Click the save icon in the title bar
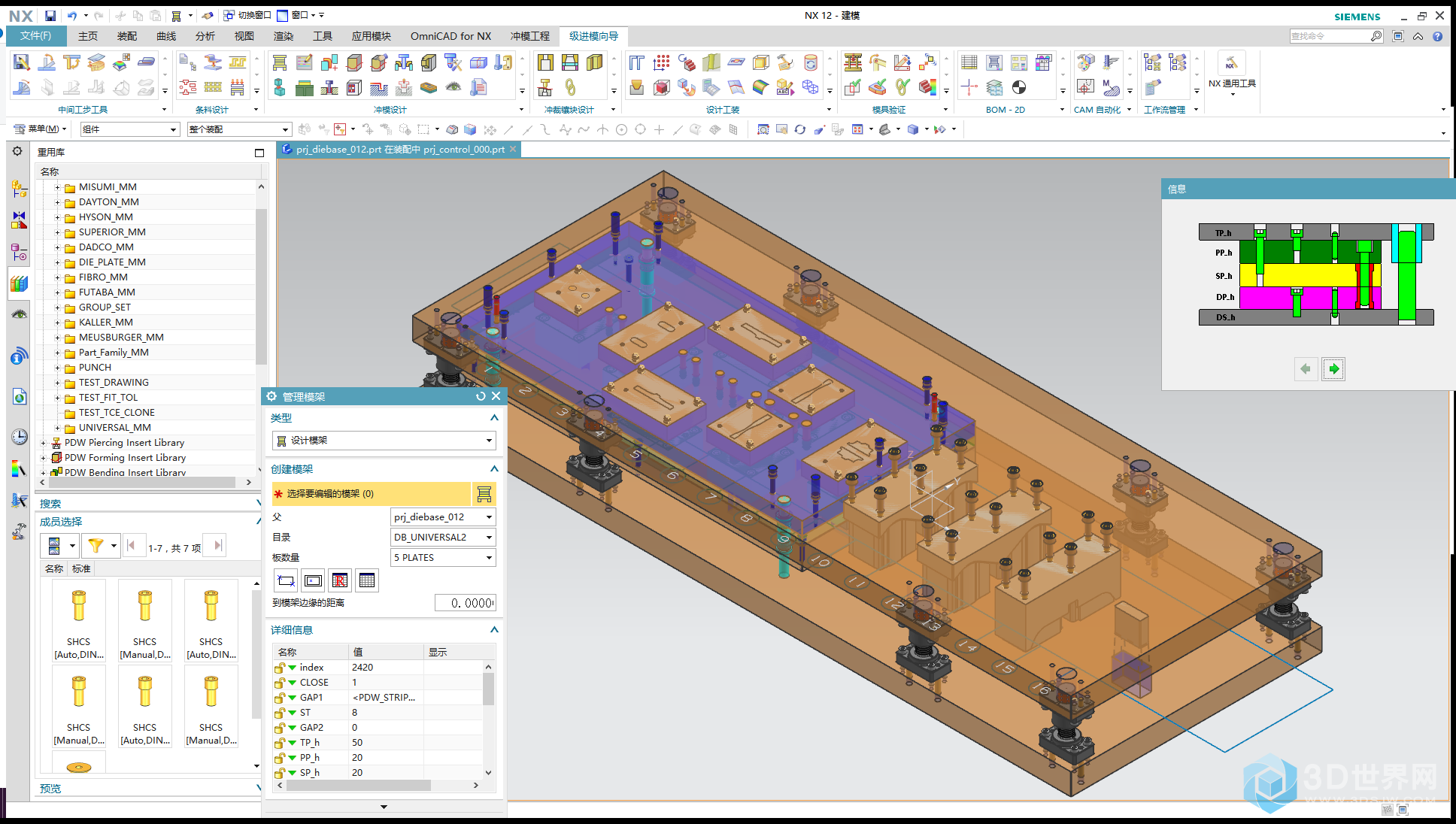The image size is (1456, 824). click(x=50, y=15)
